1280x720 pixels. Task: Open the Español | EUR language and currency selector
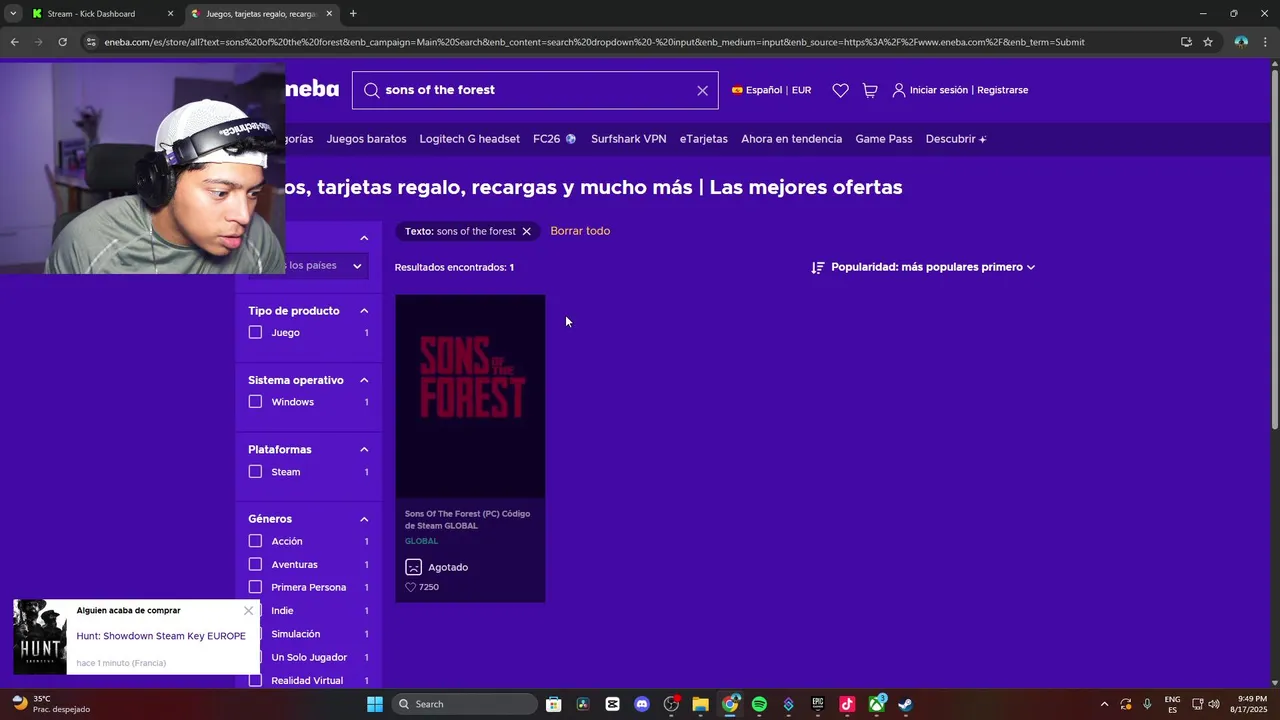coord(771,90)
